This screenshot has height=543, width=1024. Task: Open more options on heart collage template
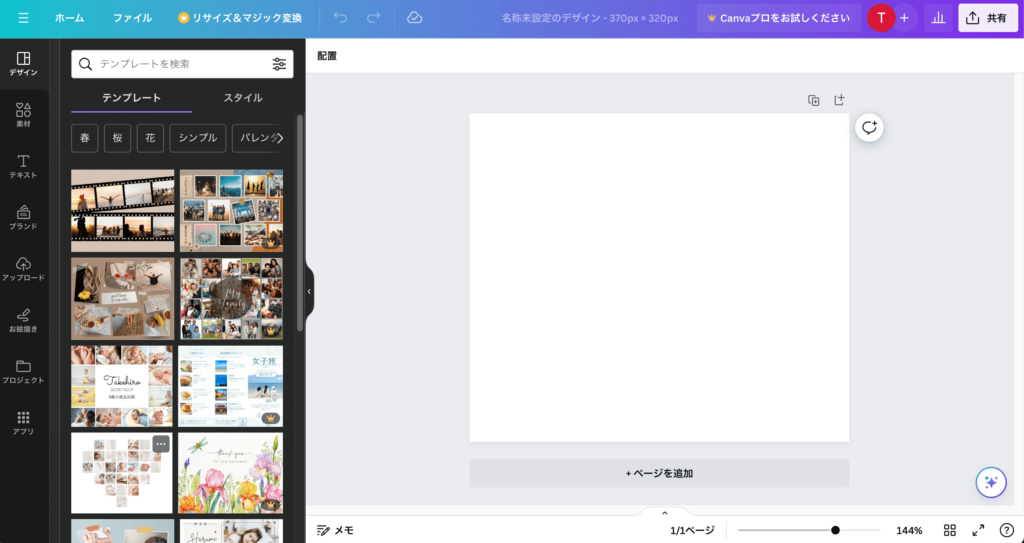pyautogui.click(x=161, y=444)
